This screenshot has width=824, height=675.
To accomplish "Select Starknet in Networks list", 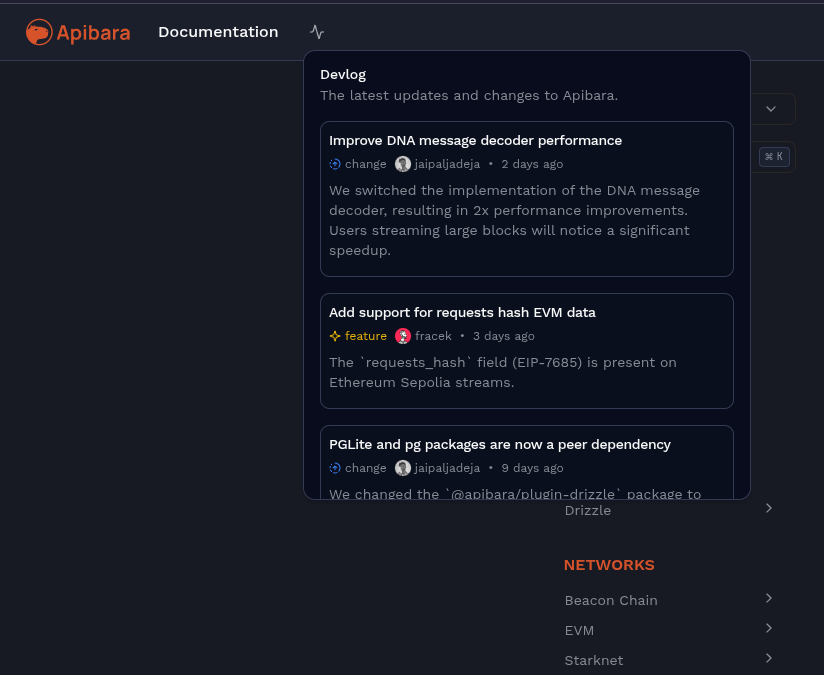I will pyautogui.click(x=594, y=660).
